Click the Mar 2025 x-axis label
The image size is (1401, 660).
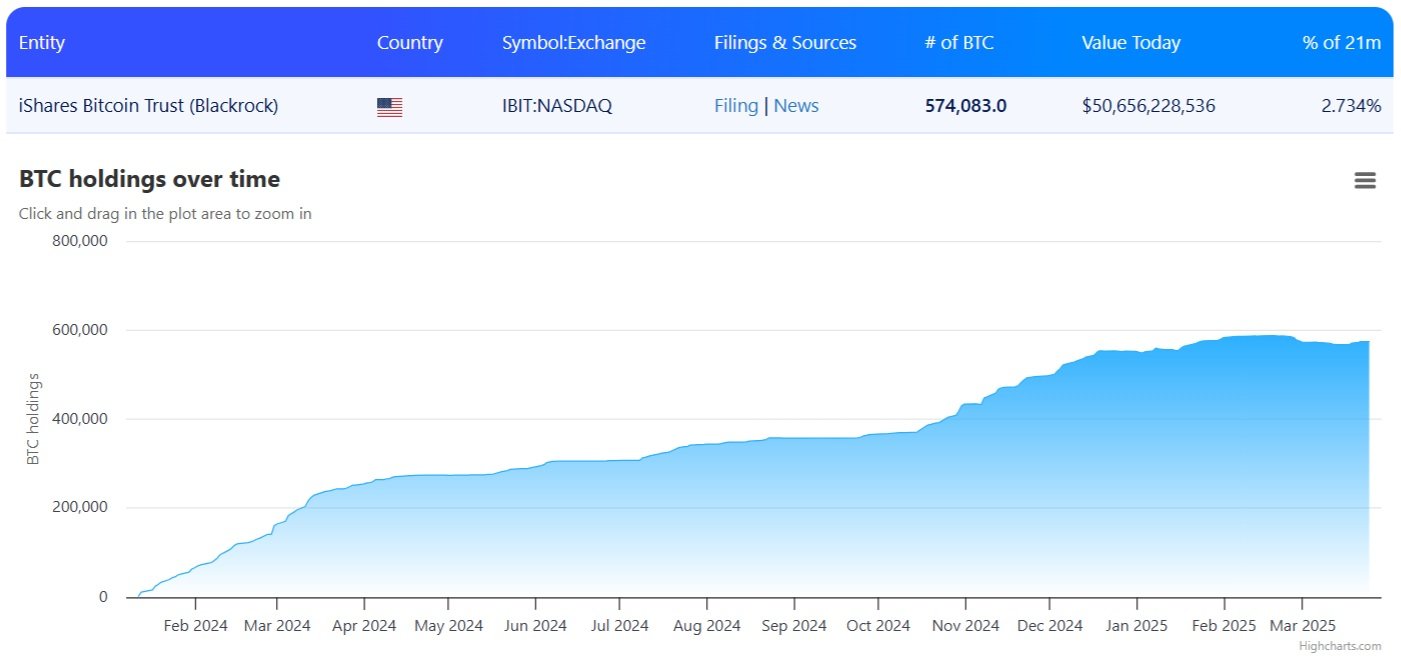tap(1301, 626)
